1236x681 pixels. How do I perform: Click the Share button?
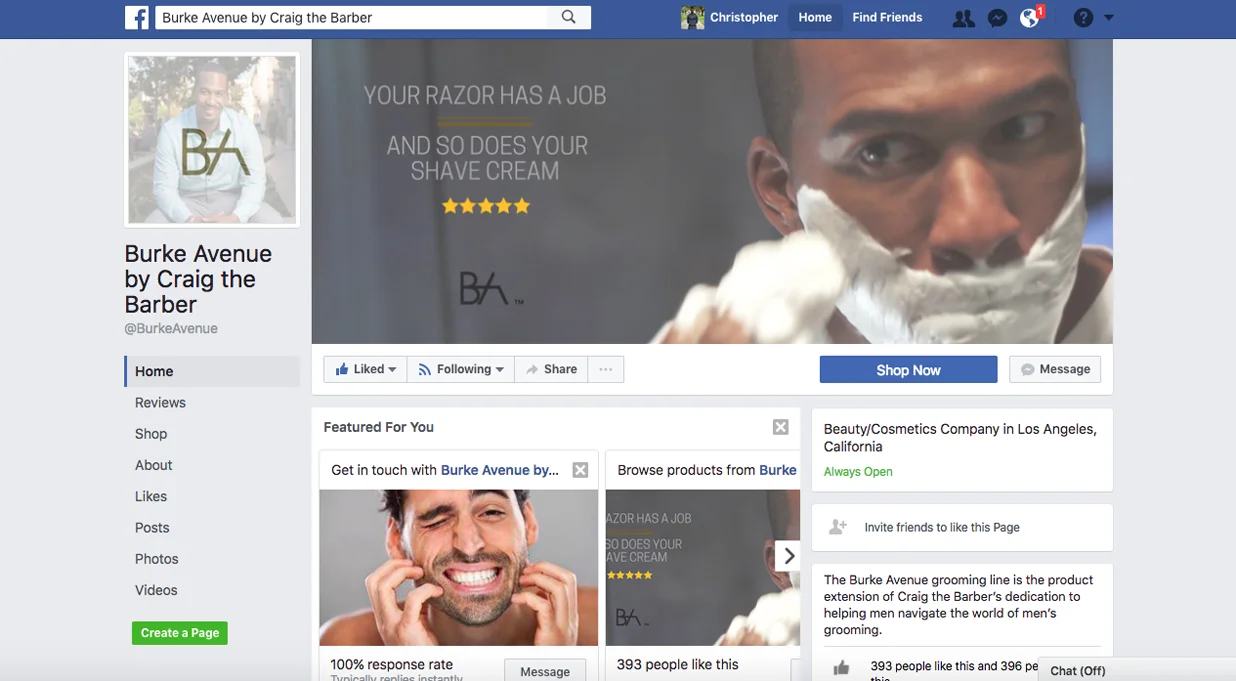pyautogui.click(x=551, y=369)
